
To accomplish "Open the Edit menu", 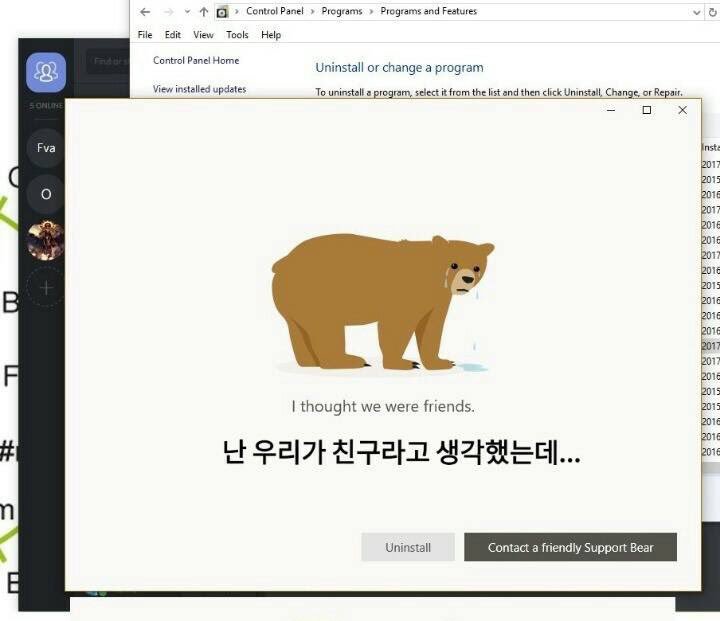I will (x=173, y=35).
